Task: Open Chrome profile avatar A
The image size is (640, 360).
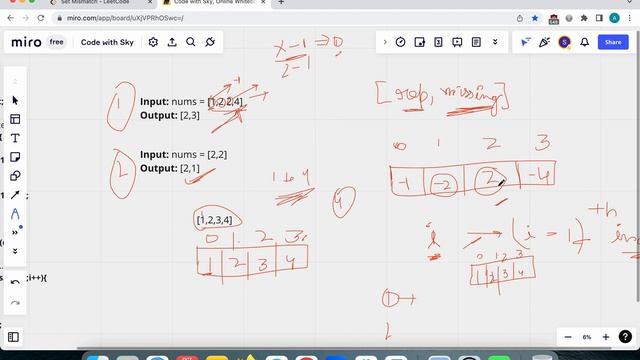Action: (x=614, y=18)
